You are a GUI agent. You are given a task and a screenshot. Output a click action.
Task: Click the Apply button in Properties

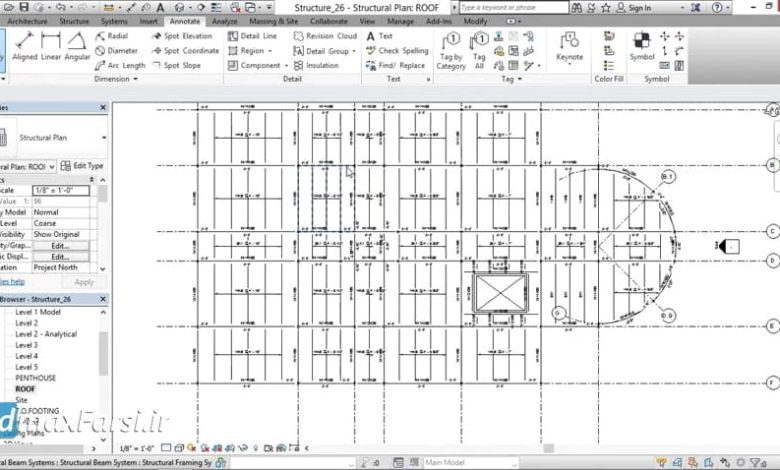click(x=84, y=282)
